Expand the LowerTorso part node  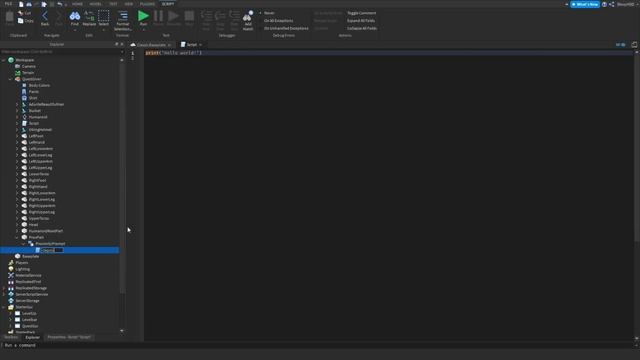click(17, 174)
